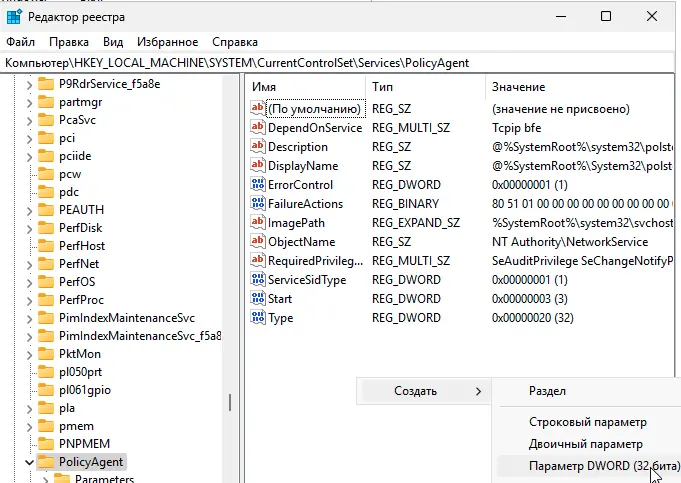Sort values by the Имя column header
This screenshot has width=681, height=483.
point(300,87)
